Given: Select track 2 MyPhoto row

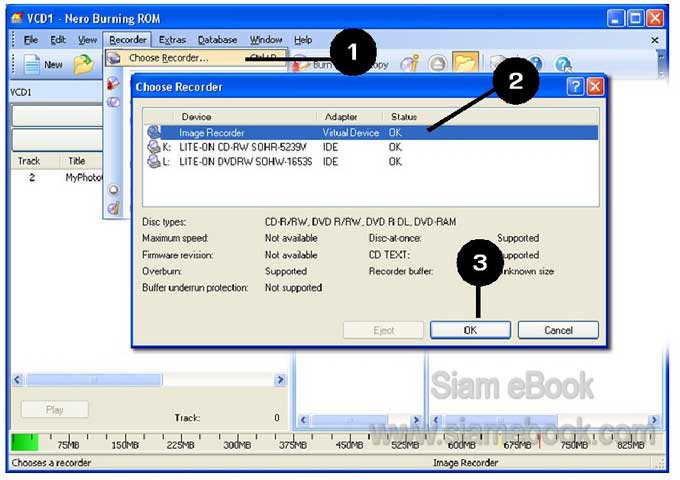Looking at the screenshot, I should 57,177.
